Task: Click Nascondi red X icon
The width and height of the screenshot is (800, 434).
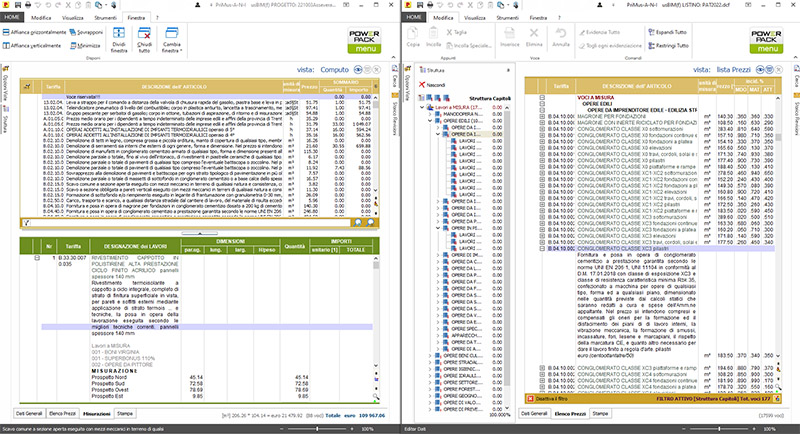Action: (x=422, y=85)
